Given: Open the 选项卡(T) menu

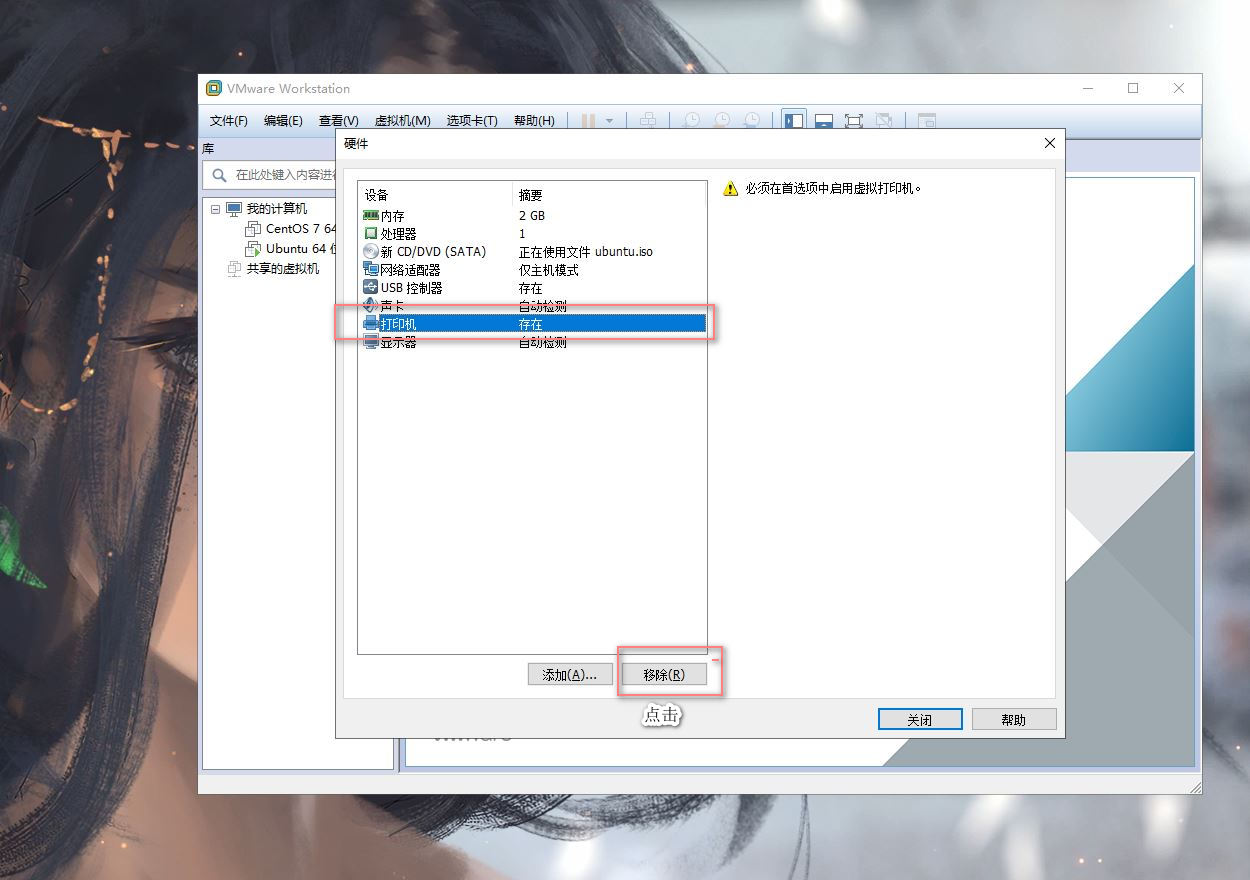Looking at the screenshot, I should tap(472, 121).
